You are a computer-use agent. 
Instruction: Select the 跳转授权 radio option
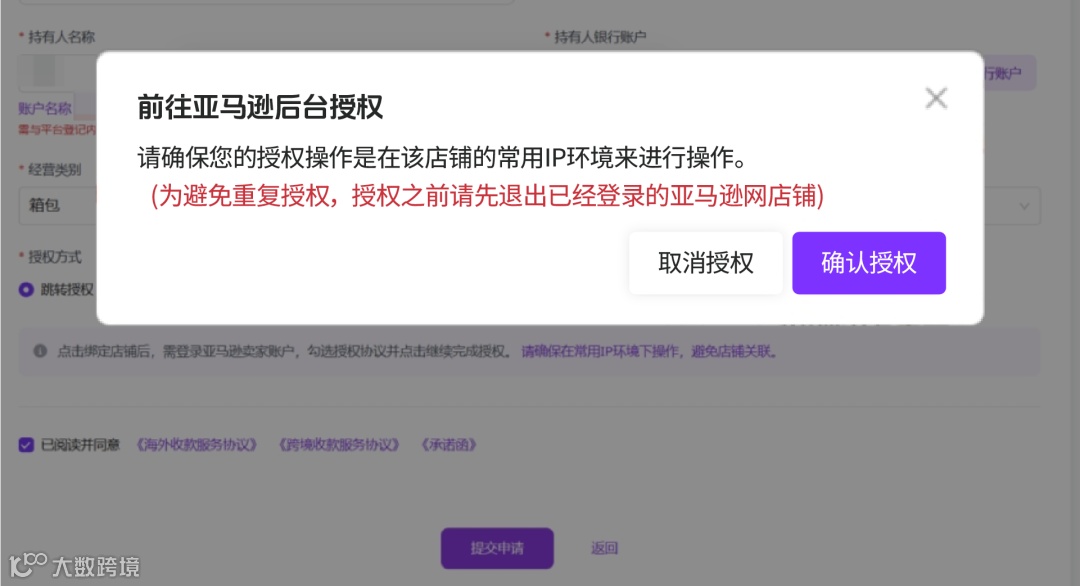tap(26, 290)
